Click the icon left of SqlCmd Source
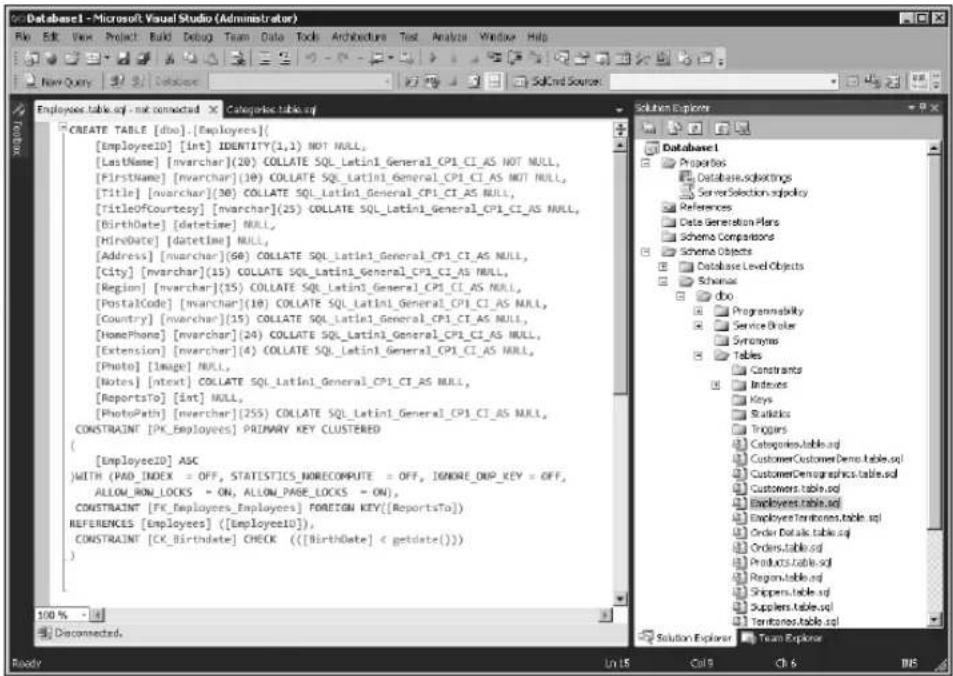Image resolution: width=953 pixels, height=676 pixels. pyautogui.click(x=520, y=81)
